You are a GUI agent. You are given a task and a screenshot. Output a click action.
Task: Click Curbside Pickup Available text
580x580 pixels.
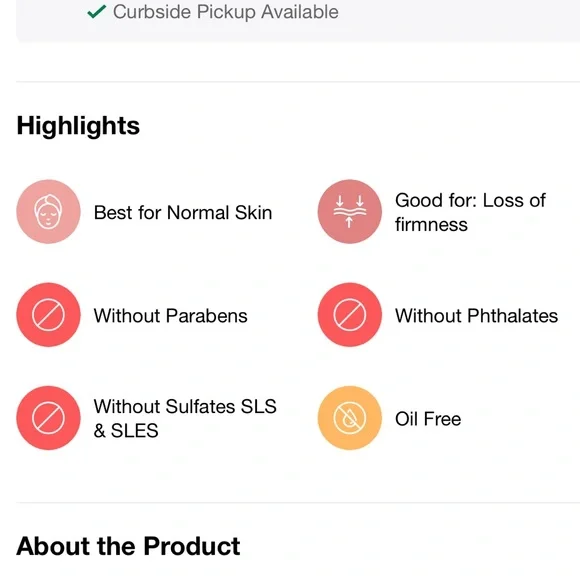(226, 12)
